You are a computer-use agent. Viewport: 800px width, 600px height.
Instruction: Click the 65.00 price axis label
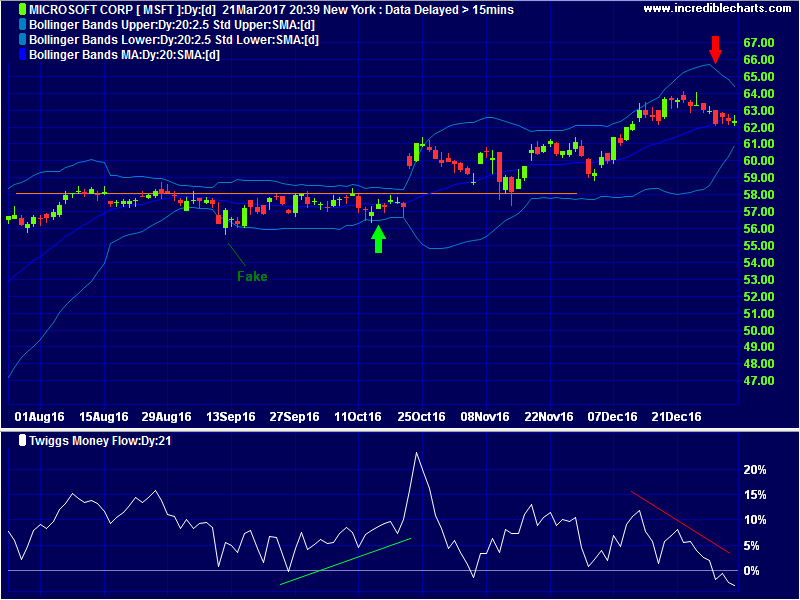759,77
